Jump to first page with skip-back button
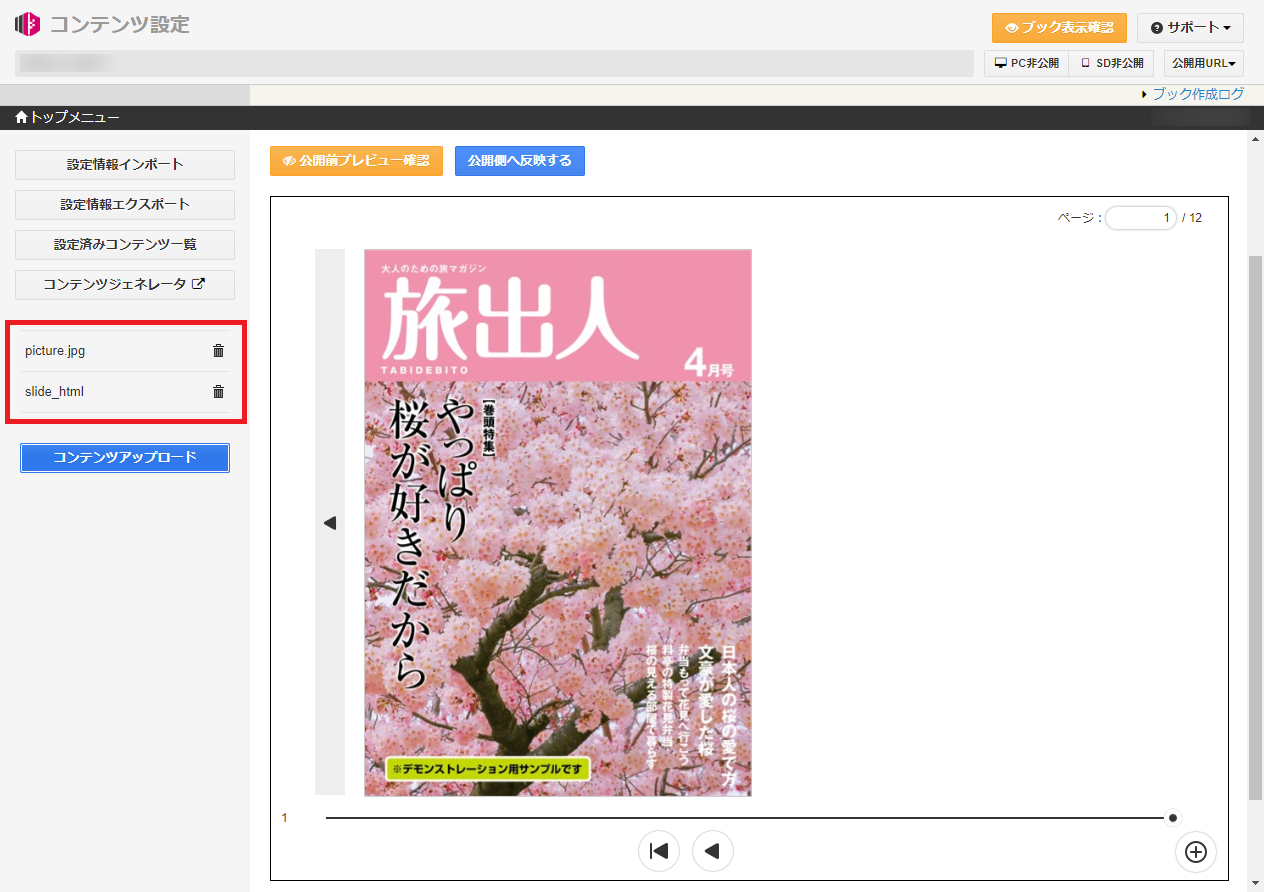 659,851
